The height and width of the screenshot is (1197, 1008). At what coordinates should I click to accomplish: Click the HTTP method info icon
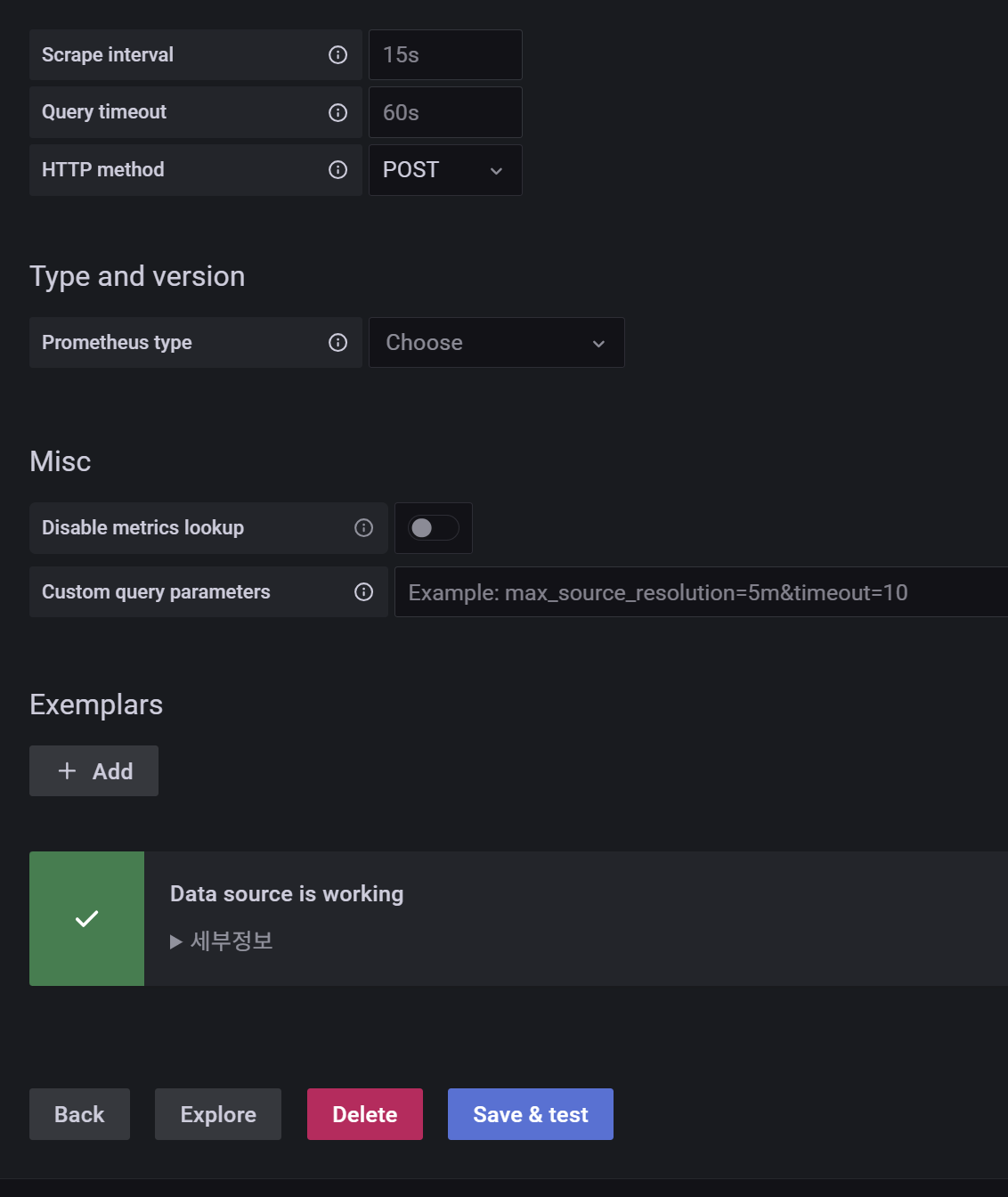(x=338, y=170)
